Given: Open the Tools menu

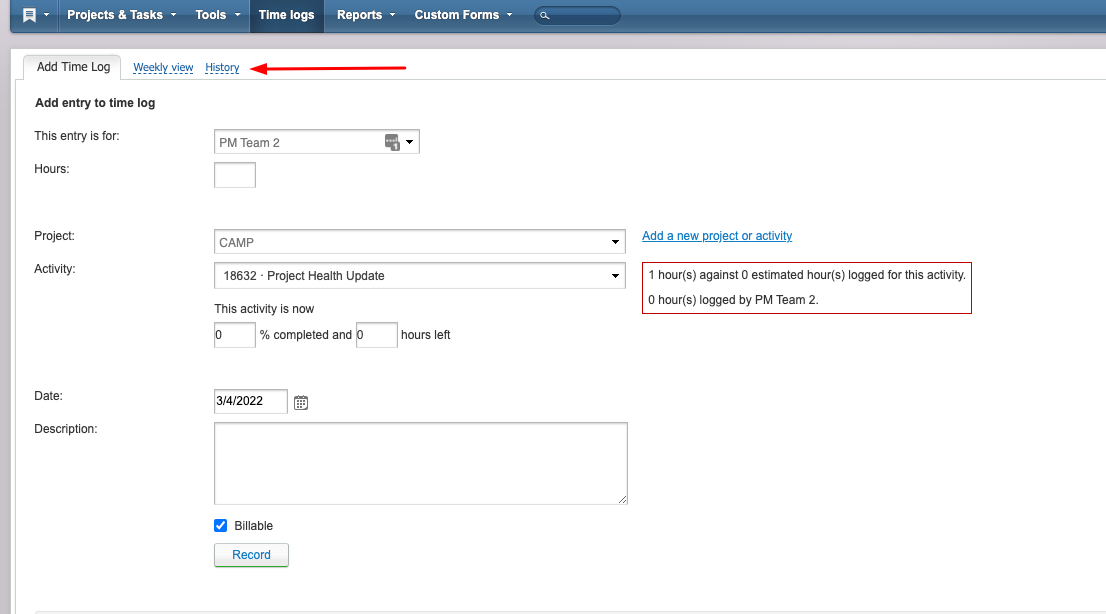Looking at the screenshot, I should (217, 15).
